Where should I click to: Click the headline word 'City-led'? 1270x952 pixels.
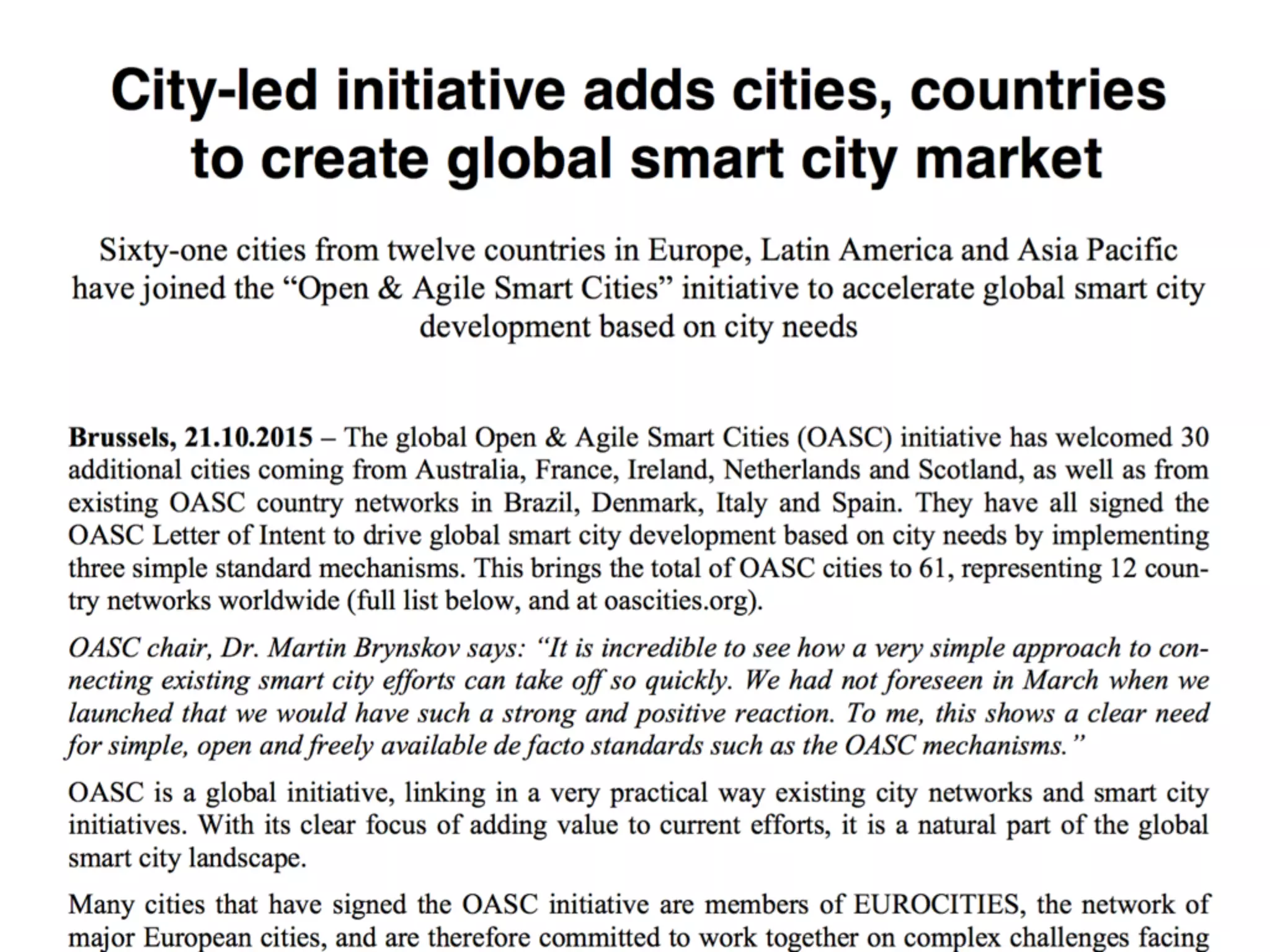(214, 91)
